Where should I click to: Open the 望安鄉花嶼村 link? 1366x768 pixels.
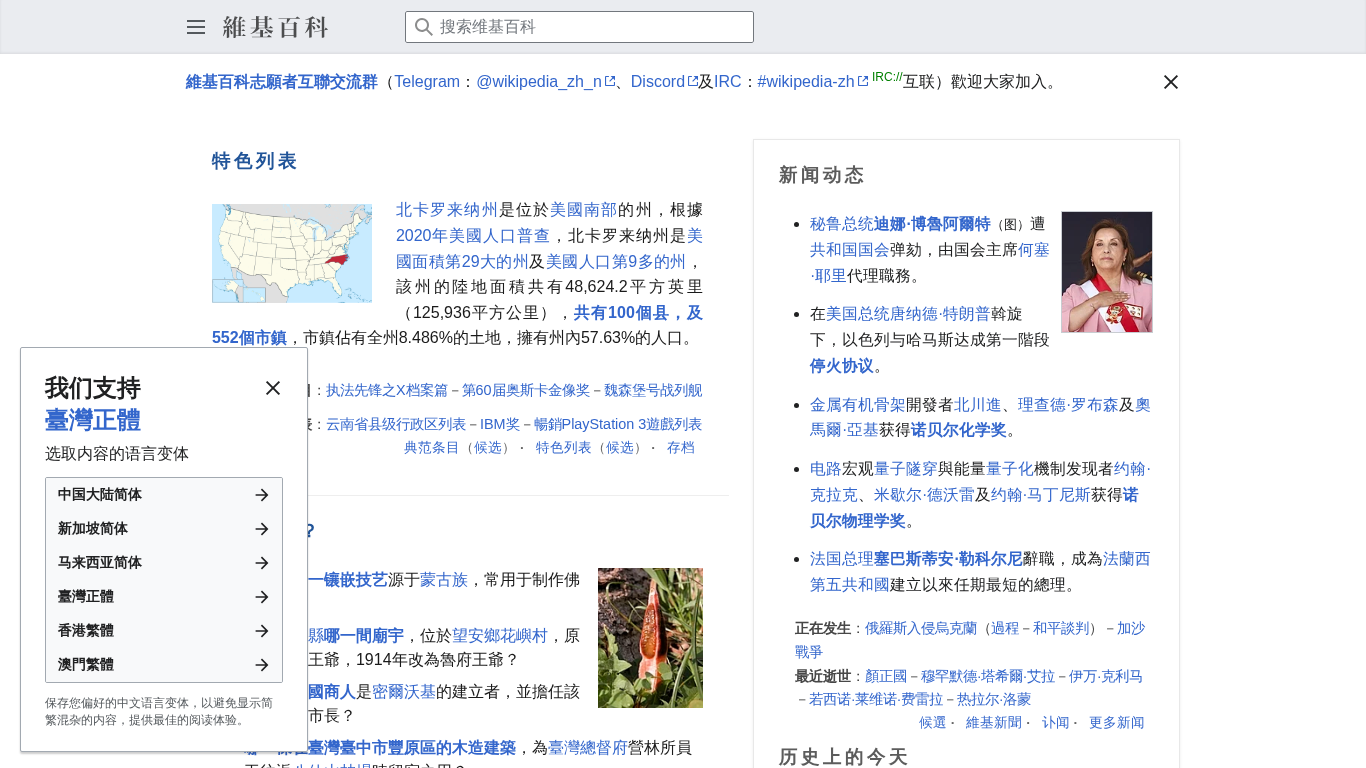[500, 636]
